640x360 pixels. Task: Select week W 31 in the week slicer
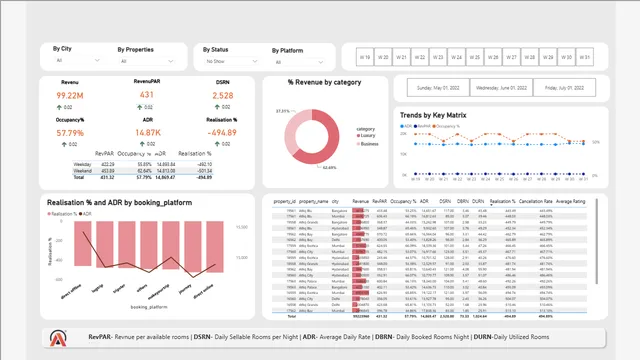[584, 57]
